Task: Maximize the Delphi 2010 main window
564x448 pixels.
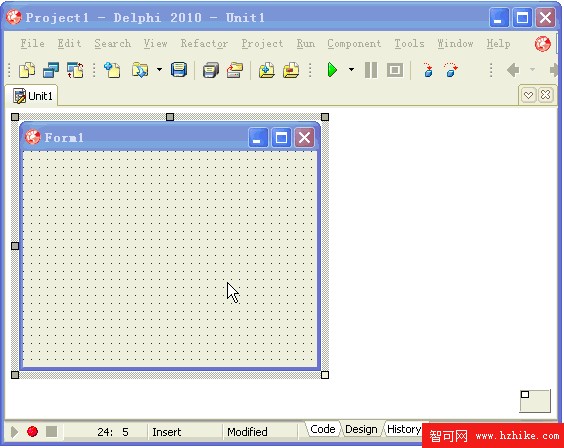Action: pos(522,17)
